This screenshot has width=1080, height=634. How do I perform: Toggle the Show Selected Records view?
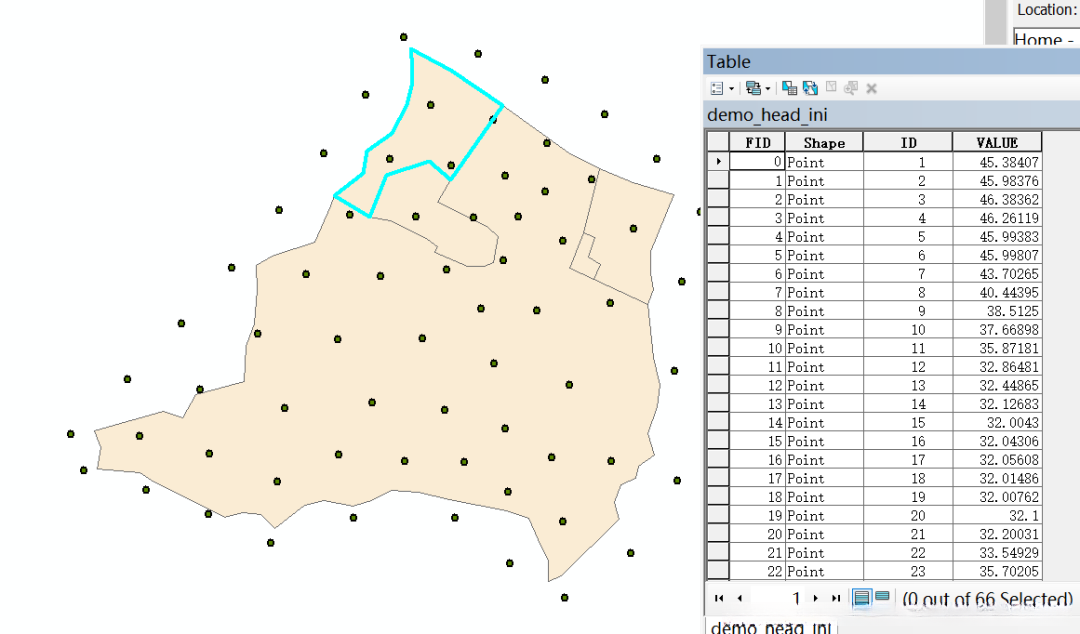[882, 598]
